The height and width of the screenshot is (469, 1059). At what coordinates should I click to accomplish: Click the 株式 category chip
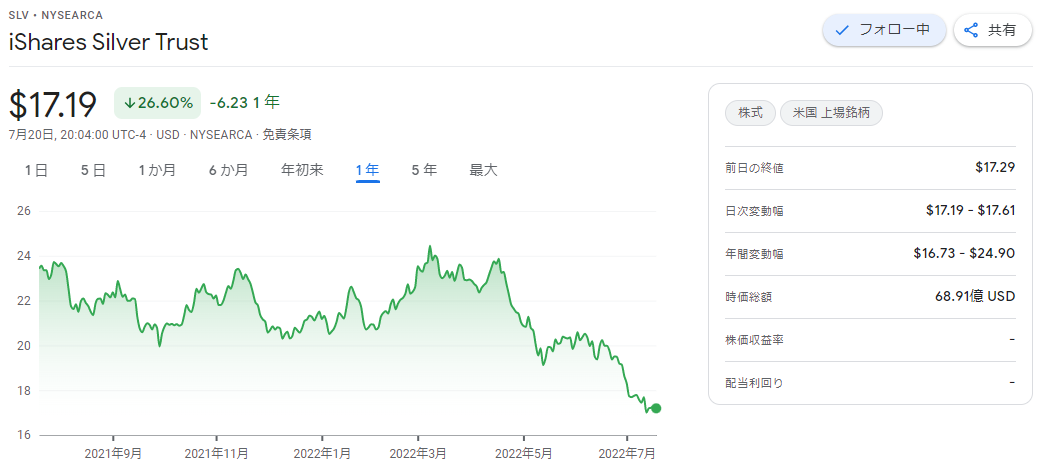coord(750,113)
